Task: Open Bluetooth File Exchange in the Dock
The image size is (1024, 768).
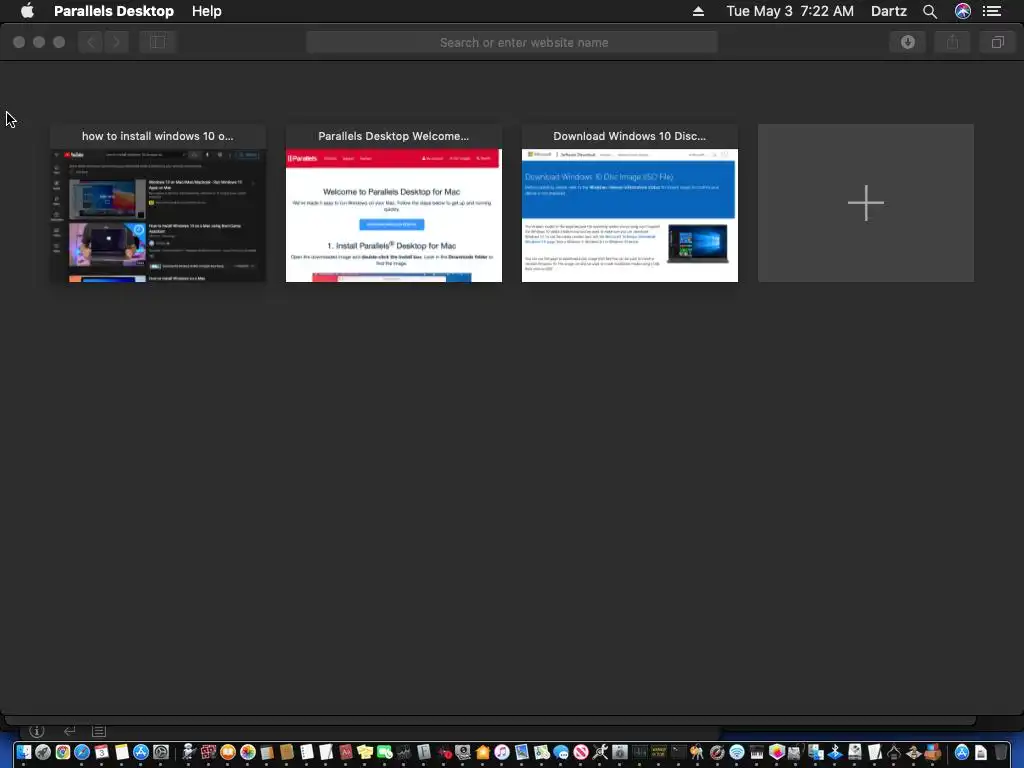Action: [x=835, y=752]
